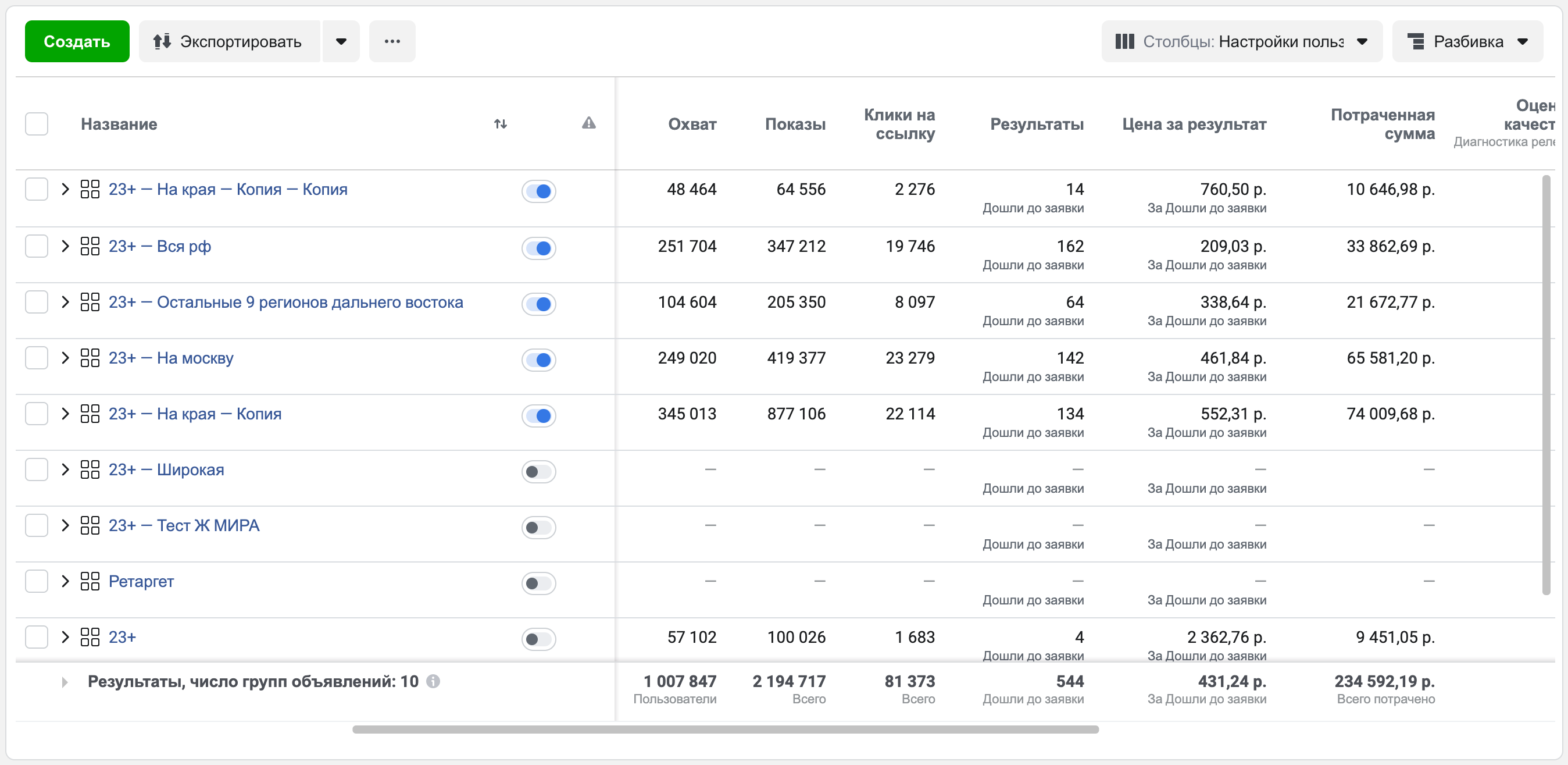Click the reach value 251 704

pos(687,246)
